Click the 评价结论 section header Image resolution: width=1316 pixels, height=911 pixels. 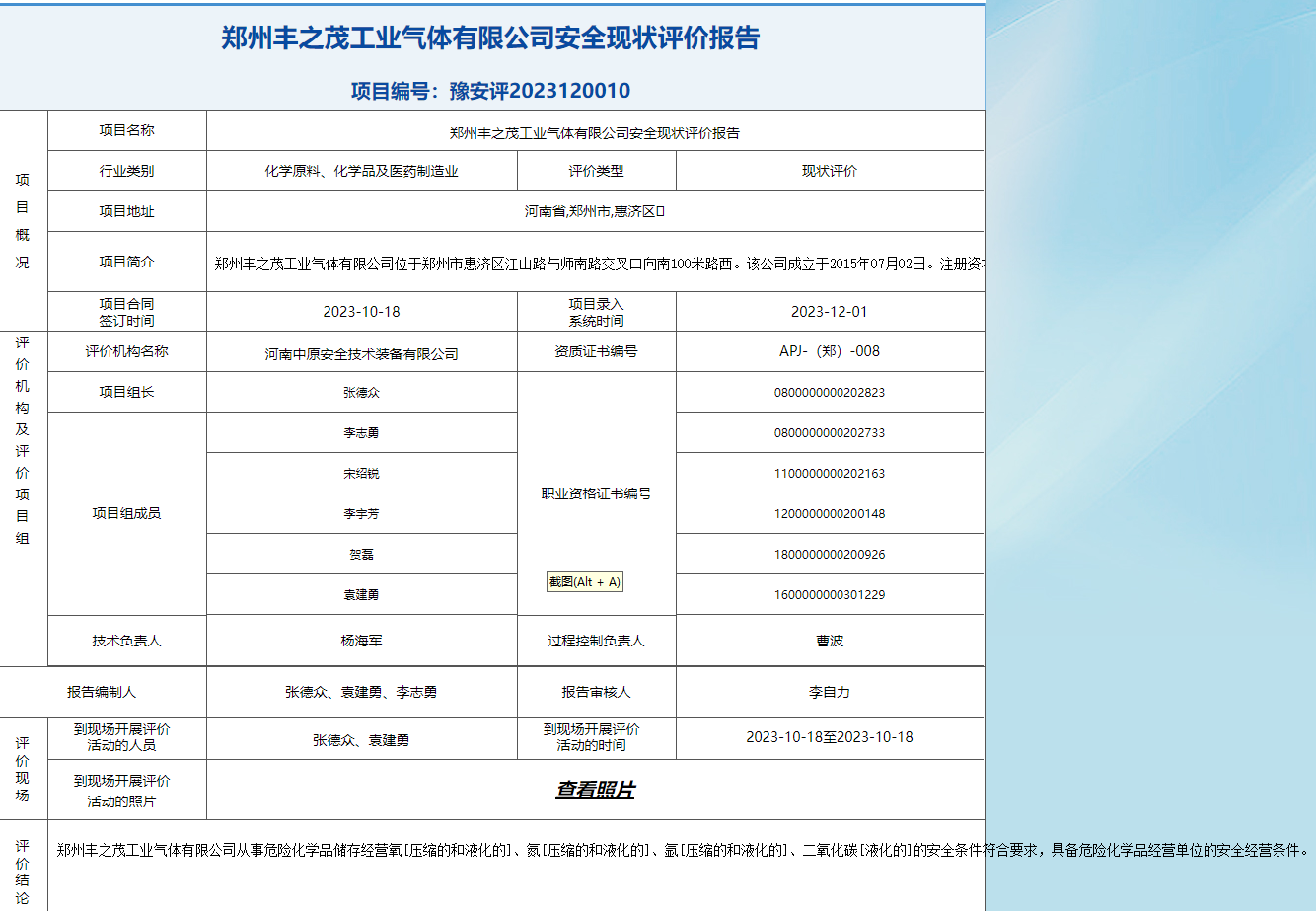coord(23,873)
